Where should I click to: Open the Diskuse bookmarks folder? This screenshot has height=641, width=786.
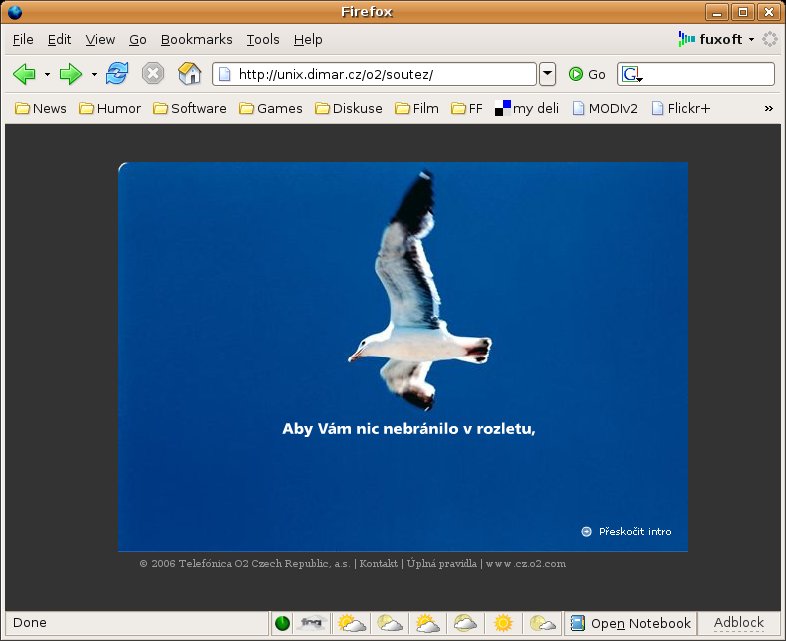[348, 108]
